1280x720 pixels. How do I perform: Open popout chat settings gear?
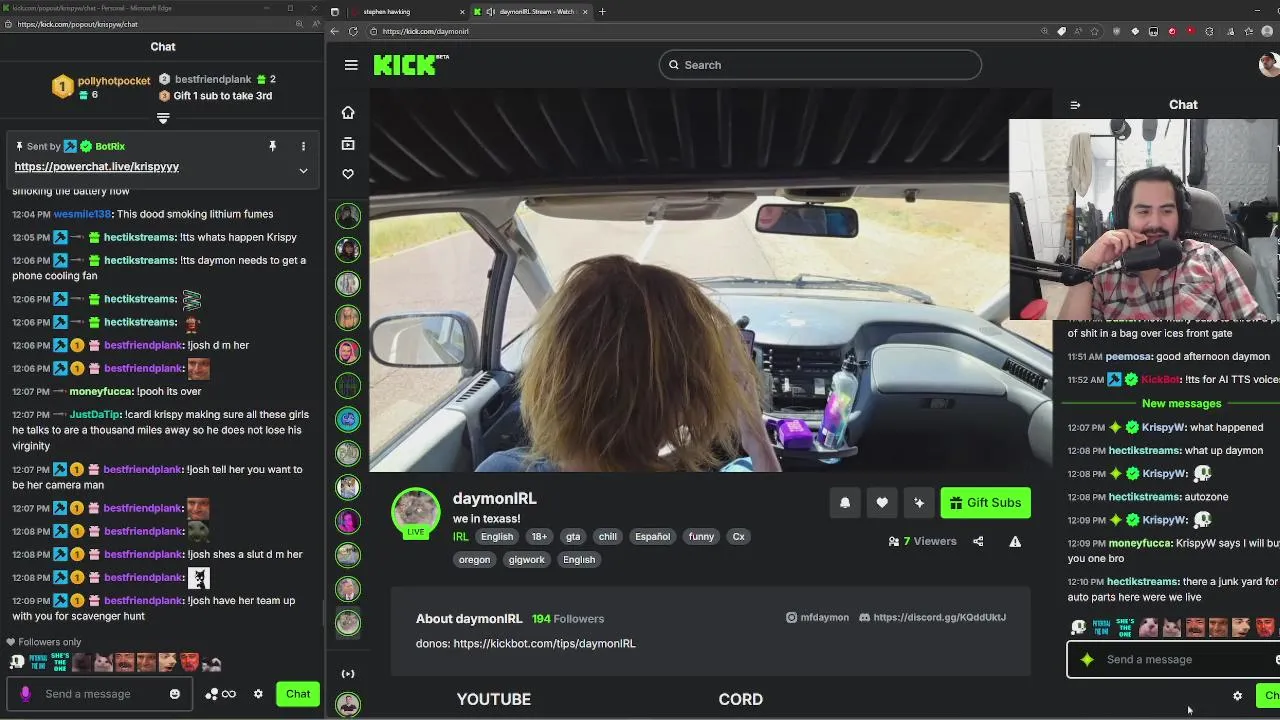click(x=258, y=694)
